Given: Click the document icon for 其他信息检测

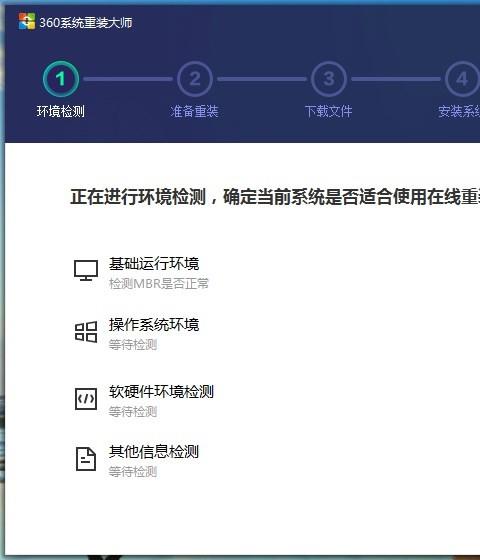Looking at the screenshot, I should [x=86, y=459].
